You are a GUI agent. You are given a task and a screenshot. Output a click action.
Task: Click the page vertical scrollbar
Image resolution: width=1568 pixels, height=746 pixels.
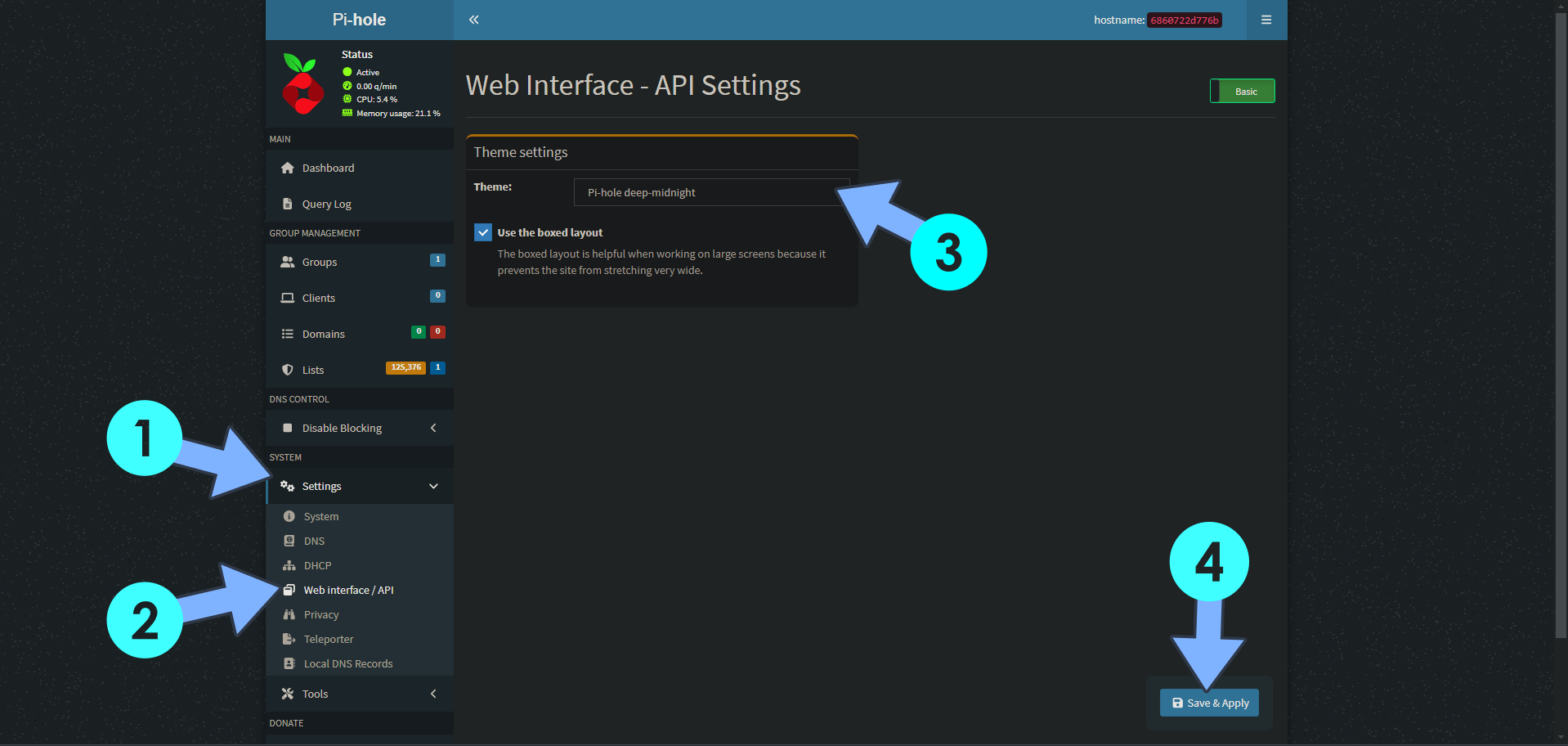pyautogui.click(x=1561, y=327)
